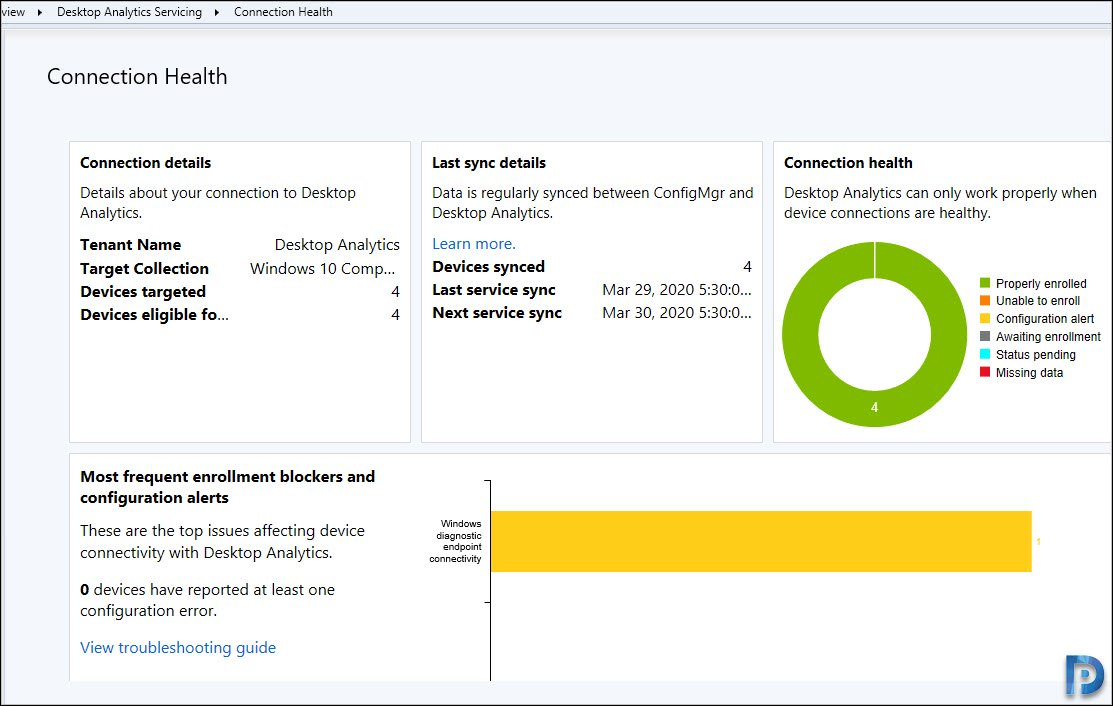1113x706 pixels.
Task: Click the Connection details card heading
Action: point(146,162)
